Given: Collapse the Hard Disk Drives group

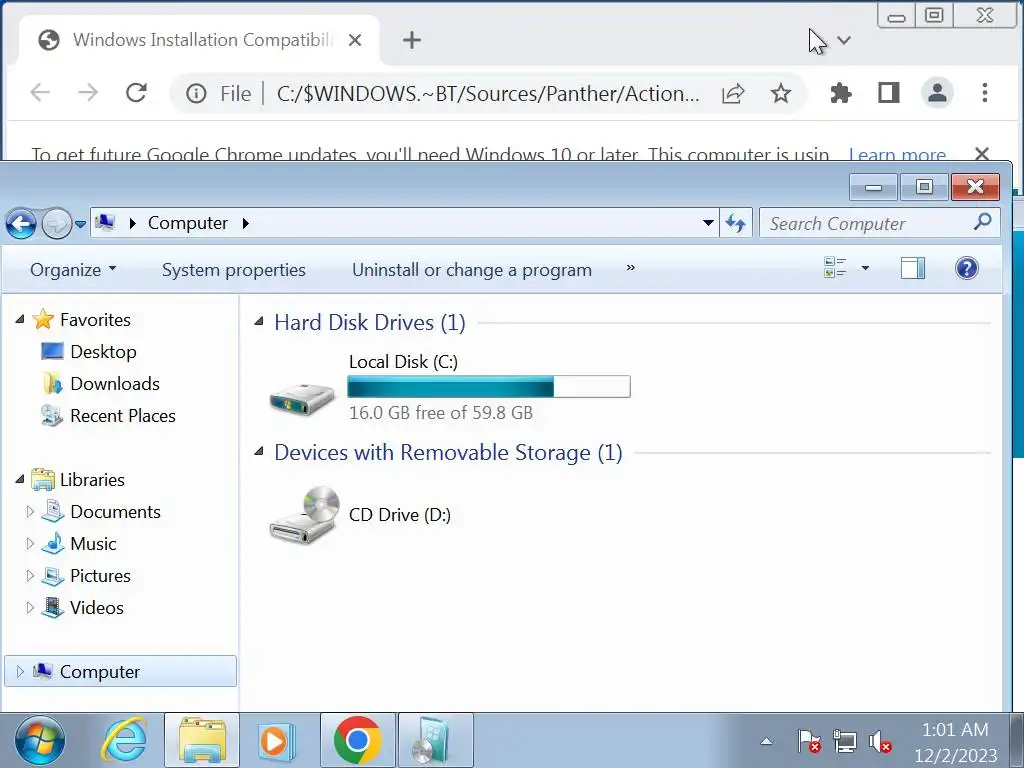Looking at the screenshot, I should pyautogui.click(x=259, y=321).
